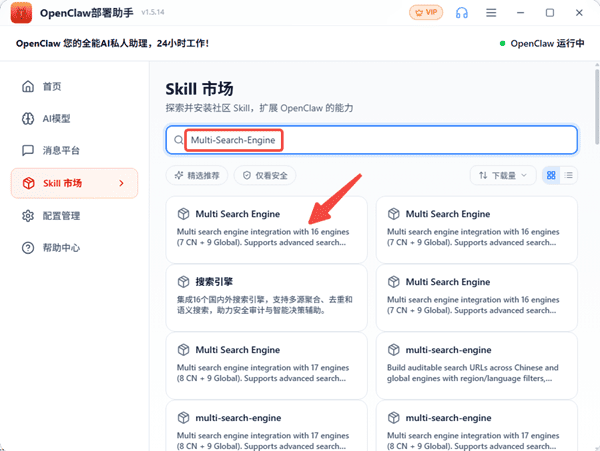This screenshot has height=451, width=600.
Task: Switch to list view layout
Action: (x=569, y=176)
